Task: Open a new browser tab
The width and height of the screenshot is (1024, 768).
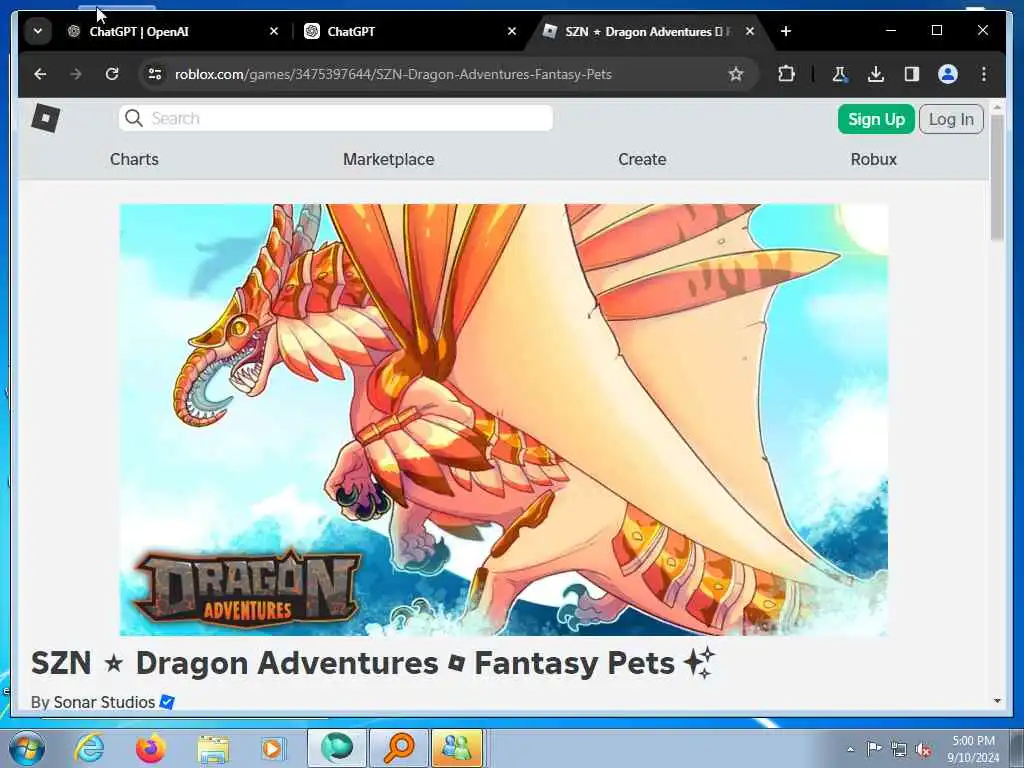Action: tap(786, 31)
